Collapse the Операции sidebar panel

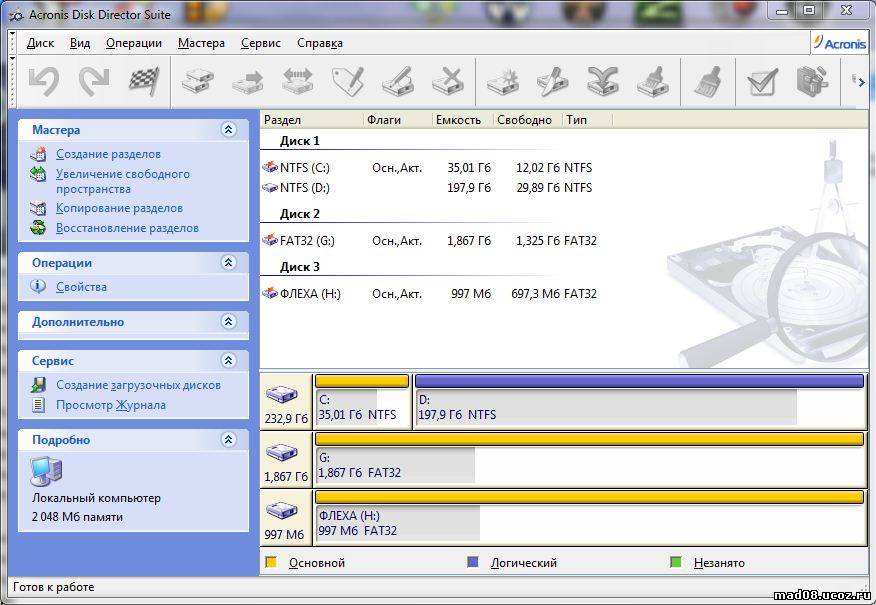coord(228,262)
